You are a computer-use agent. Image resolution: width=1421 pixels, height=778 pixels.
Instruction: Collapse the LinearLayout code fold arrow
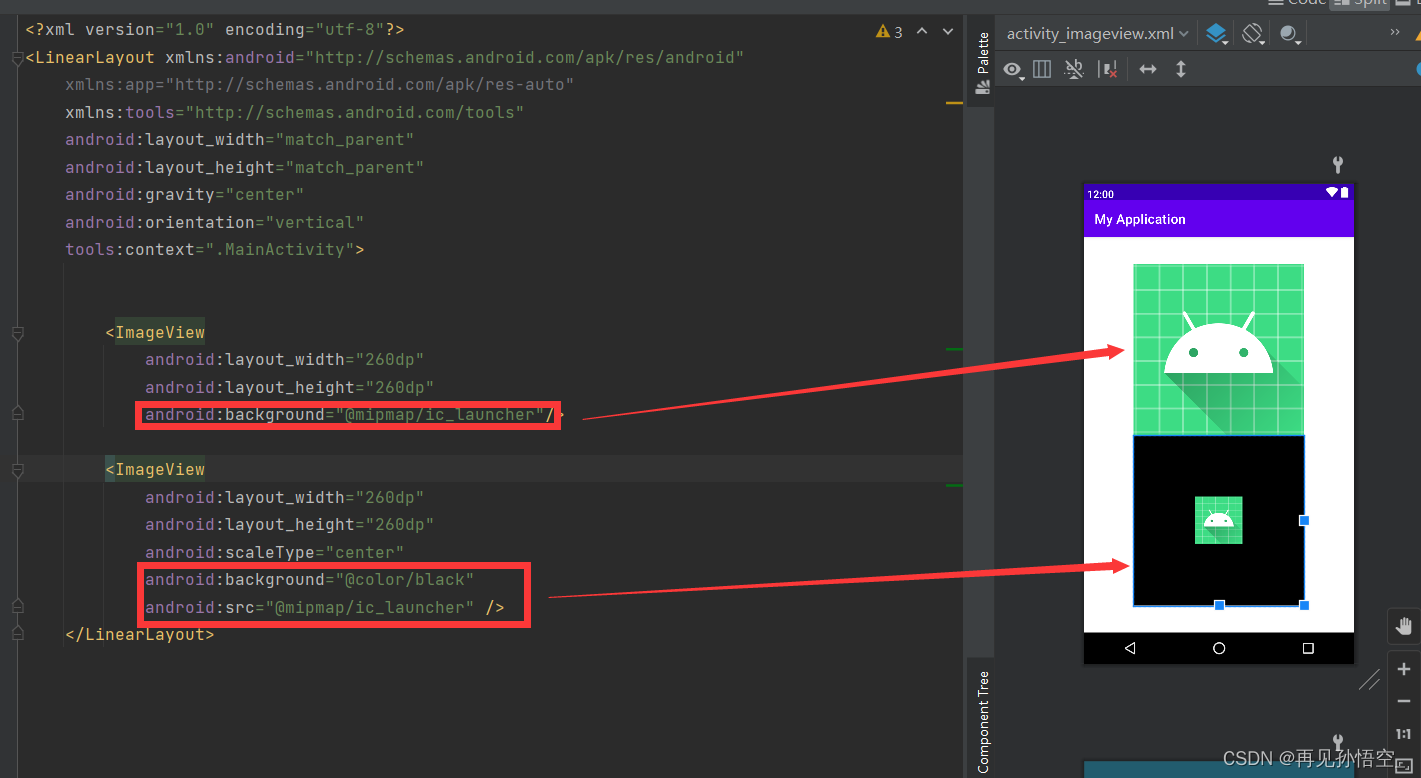pyautogui.click(x=16, y=58)
